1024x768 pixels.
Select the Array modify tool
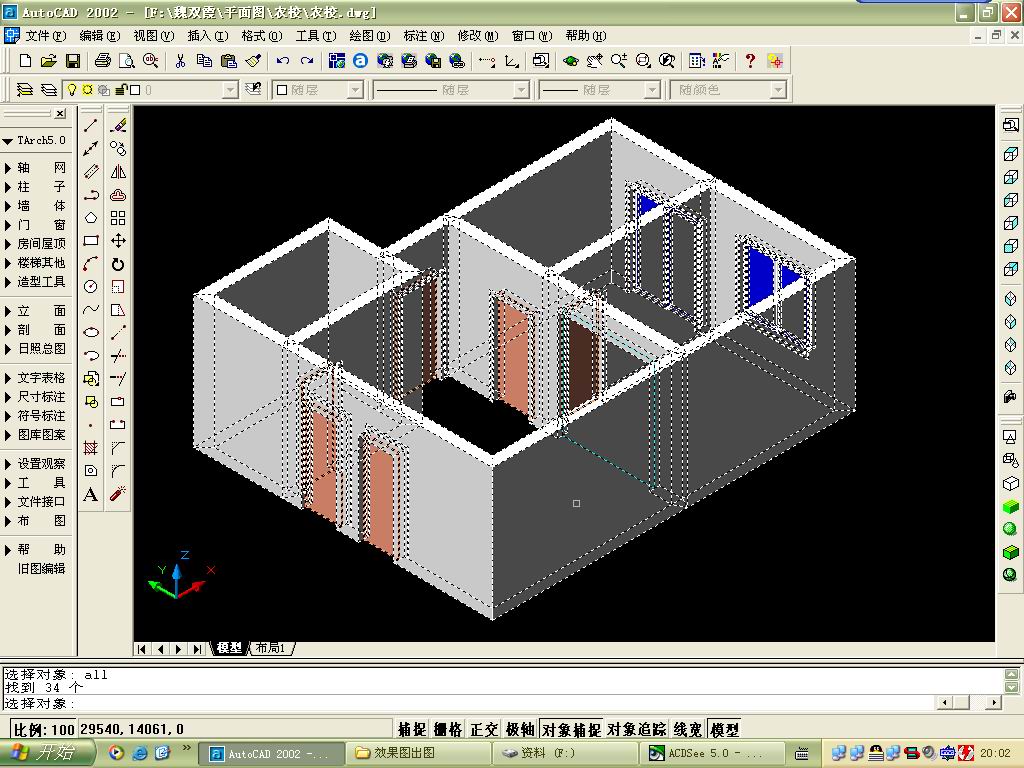click(x=118, y=217)
